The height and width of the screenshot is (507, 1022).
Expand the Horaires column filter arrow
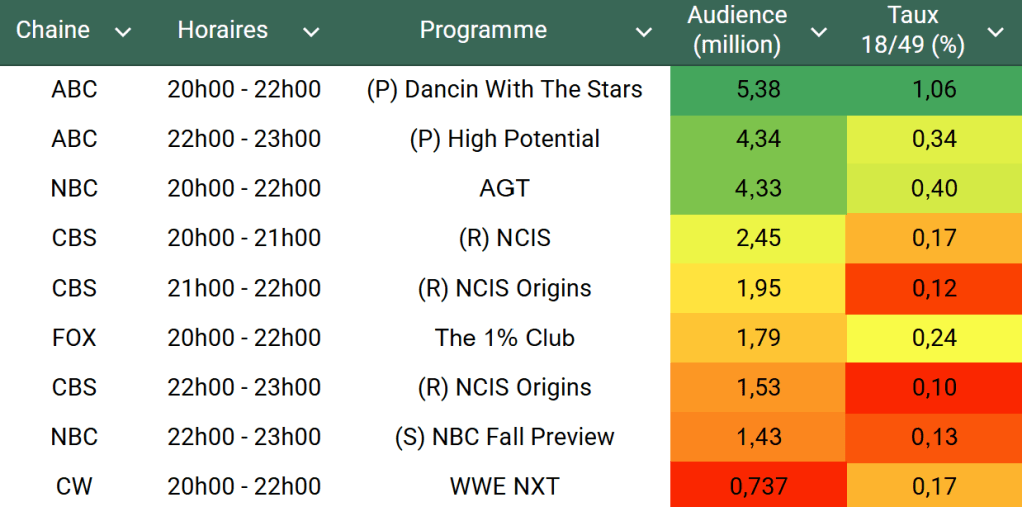(x=311, y=32)
